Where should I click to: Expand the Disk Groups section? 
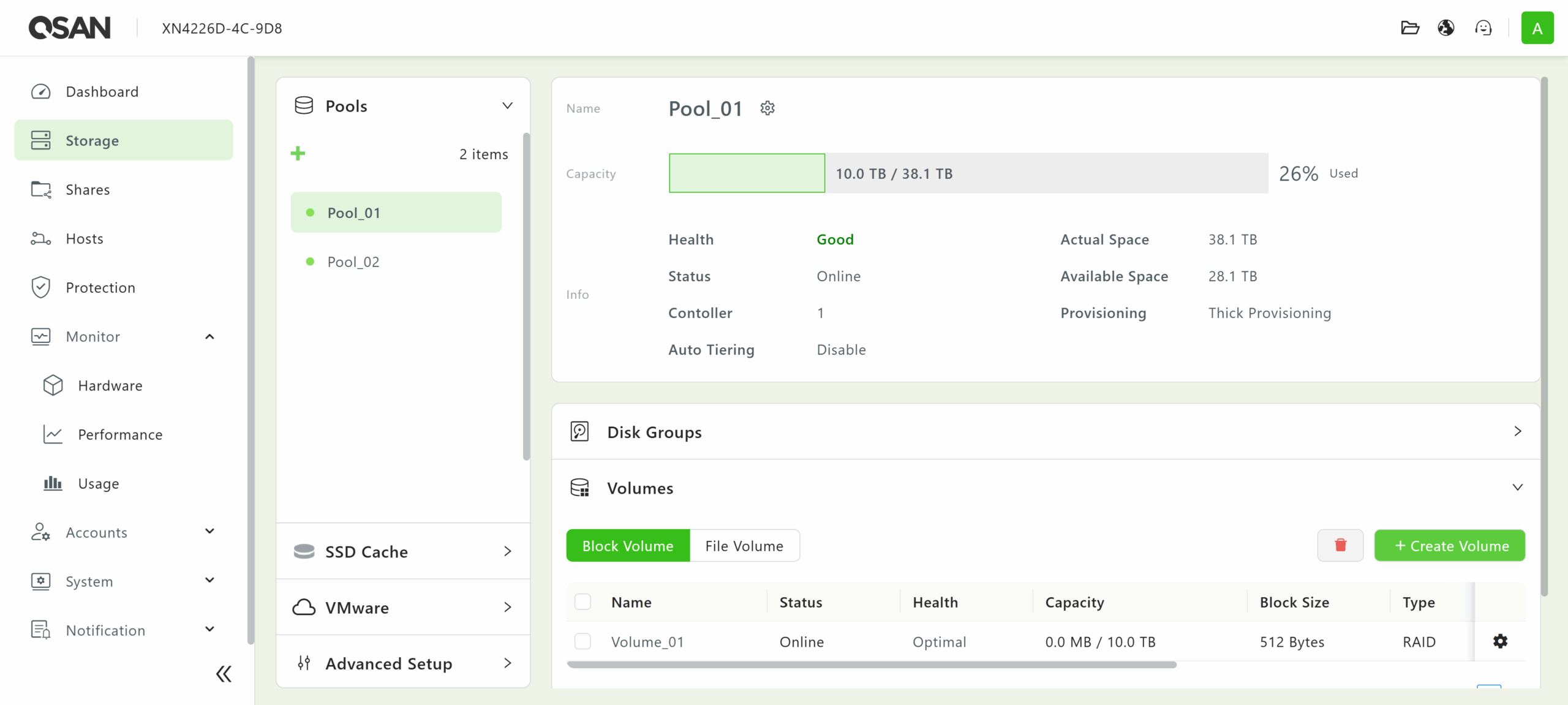pos(1517,431)
